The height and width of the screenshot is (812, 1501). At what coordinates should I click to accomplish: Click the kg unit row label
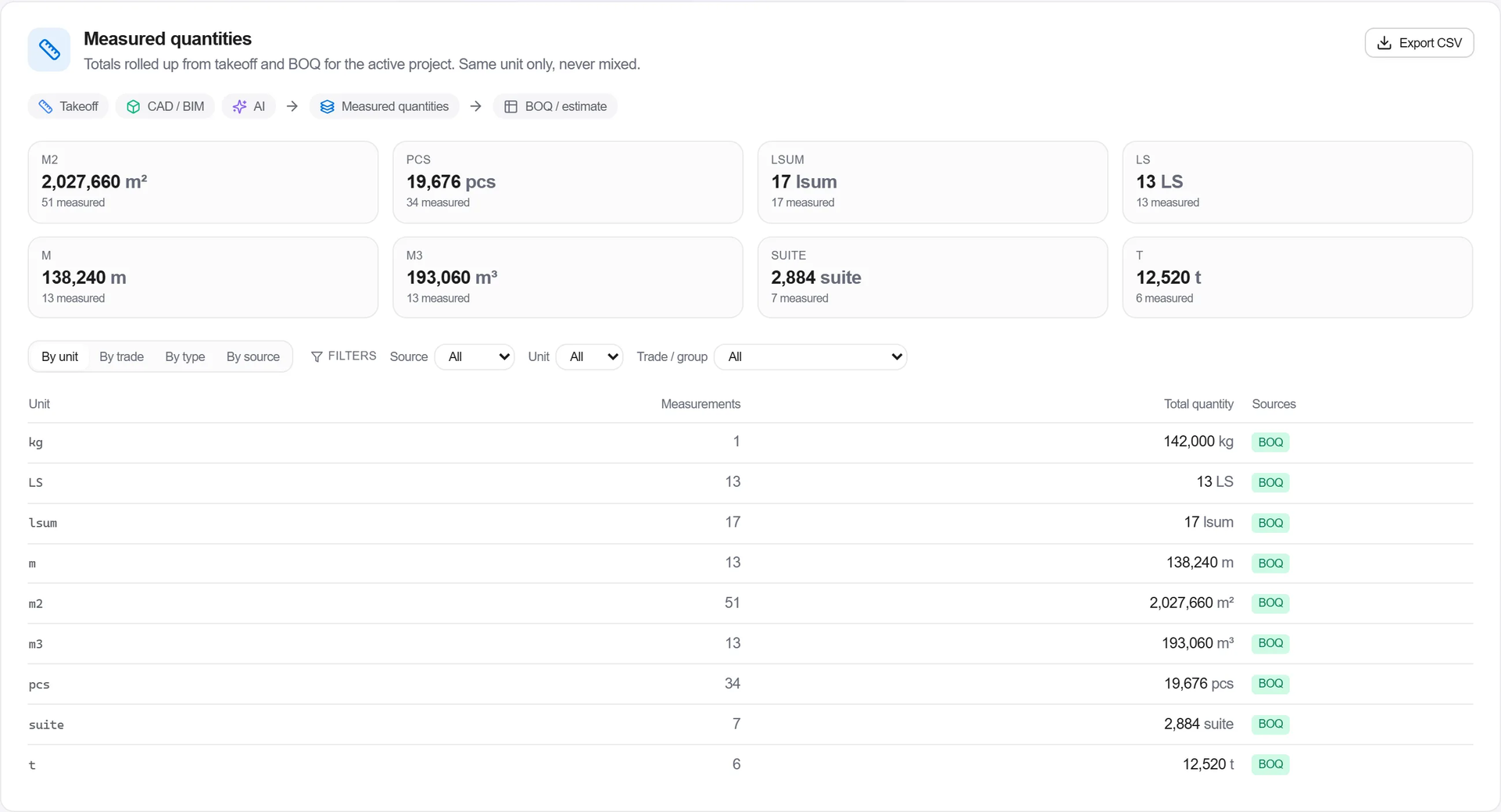pos(36,442)
